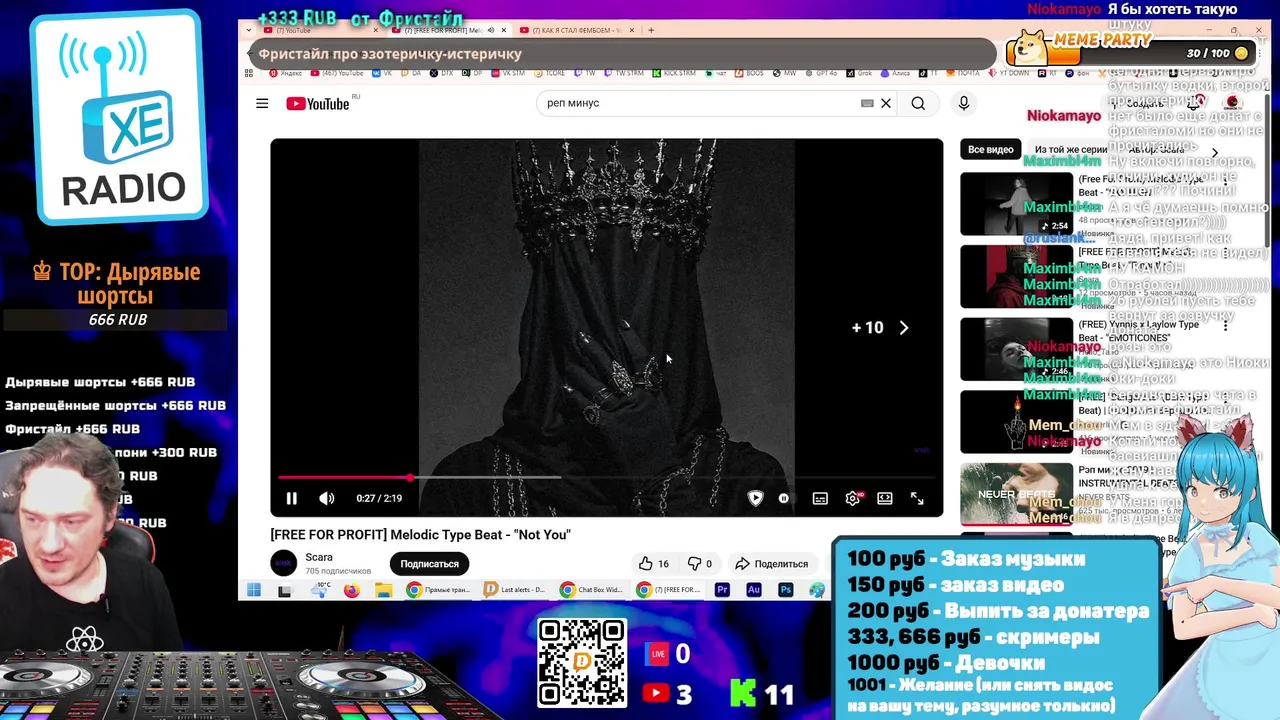Expand more filter chips with right arrow
1280x720 pixels.
(1215, 152)
